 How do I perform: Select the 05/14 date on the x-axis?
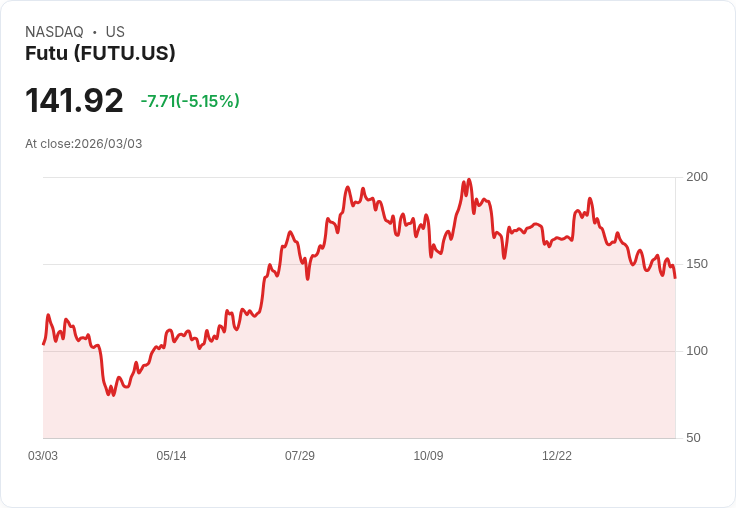171,456
